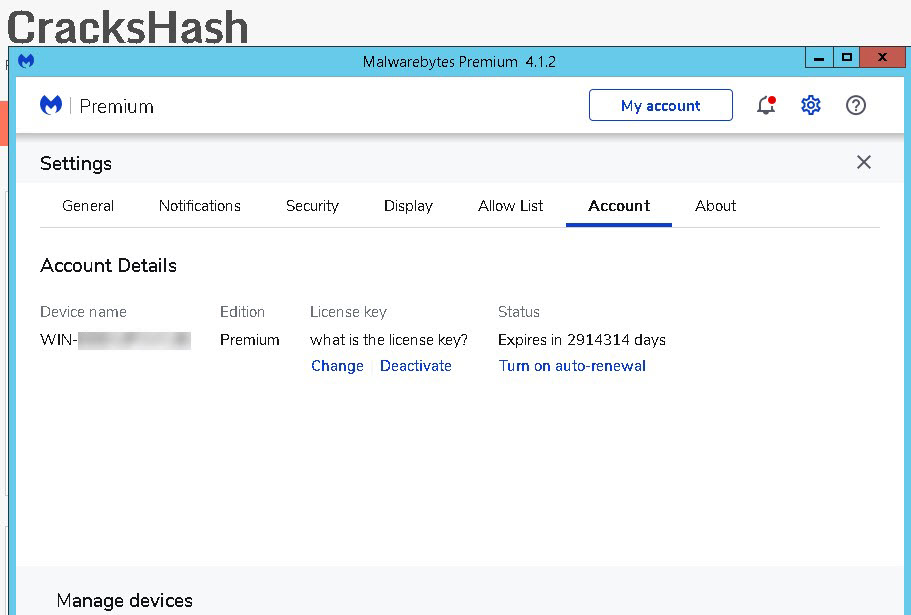Viewport: 911px width, 615px height.
Task: Click the 'License key' column label
Action: coord(348,312)
